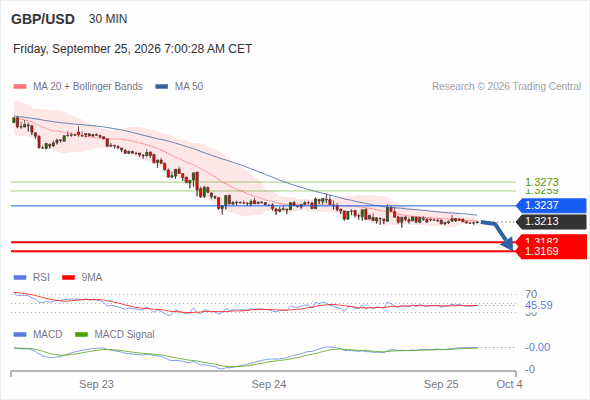Click the 30 MIN timeframe label
Screen dimensions: 590x400
[x=108, y=19]
